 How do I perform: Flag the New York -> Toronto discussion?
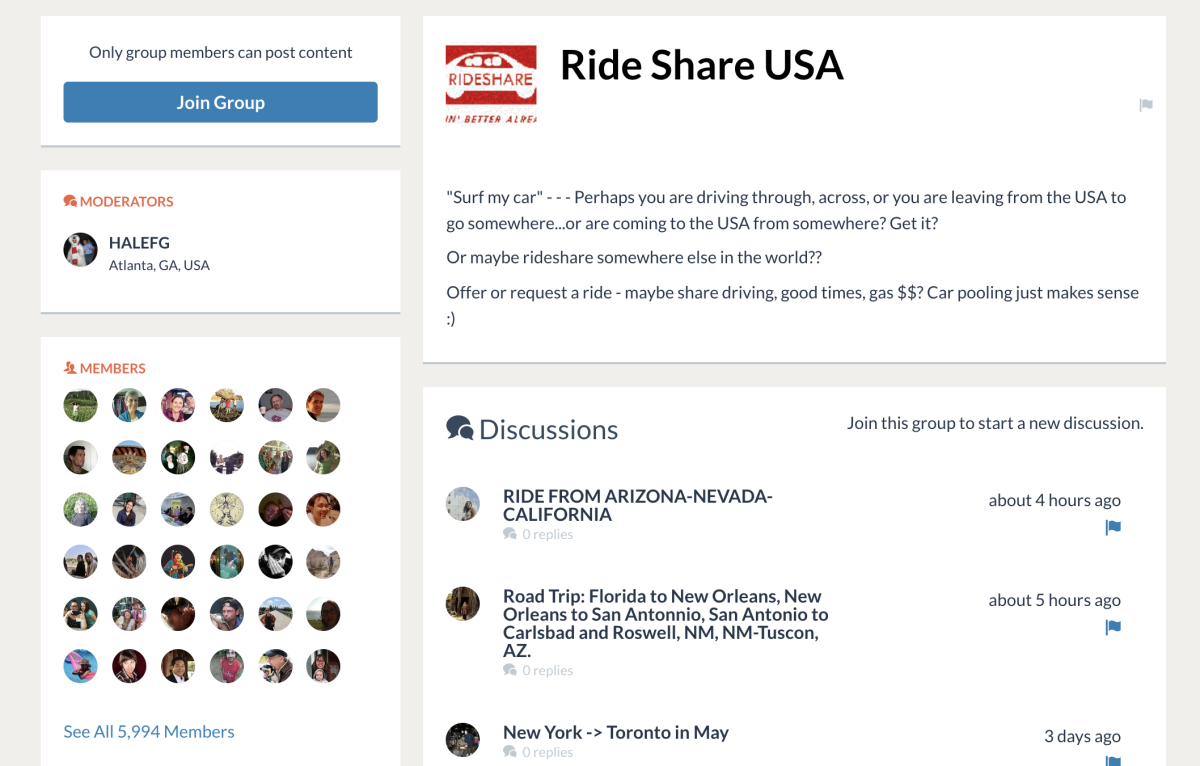coord(1112,762)
